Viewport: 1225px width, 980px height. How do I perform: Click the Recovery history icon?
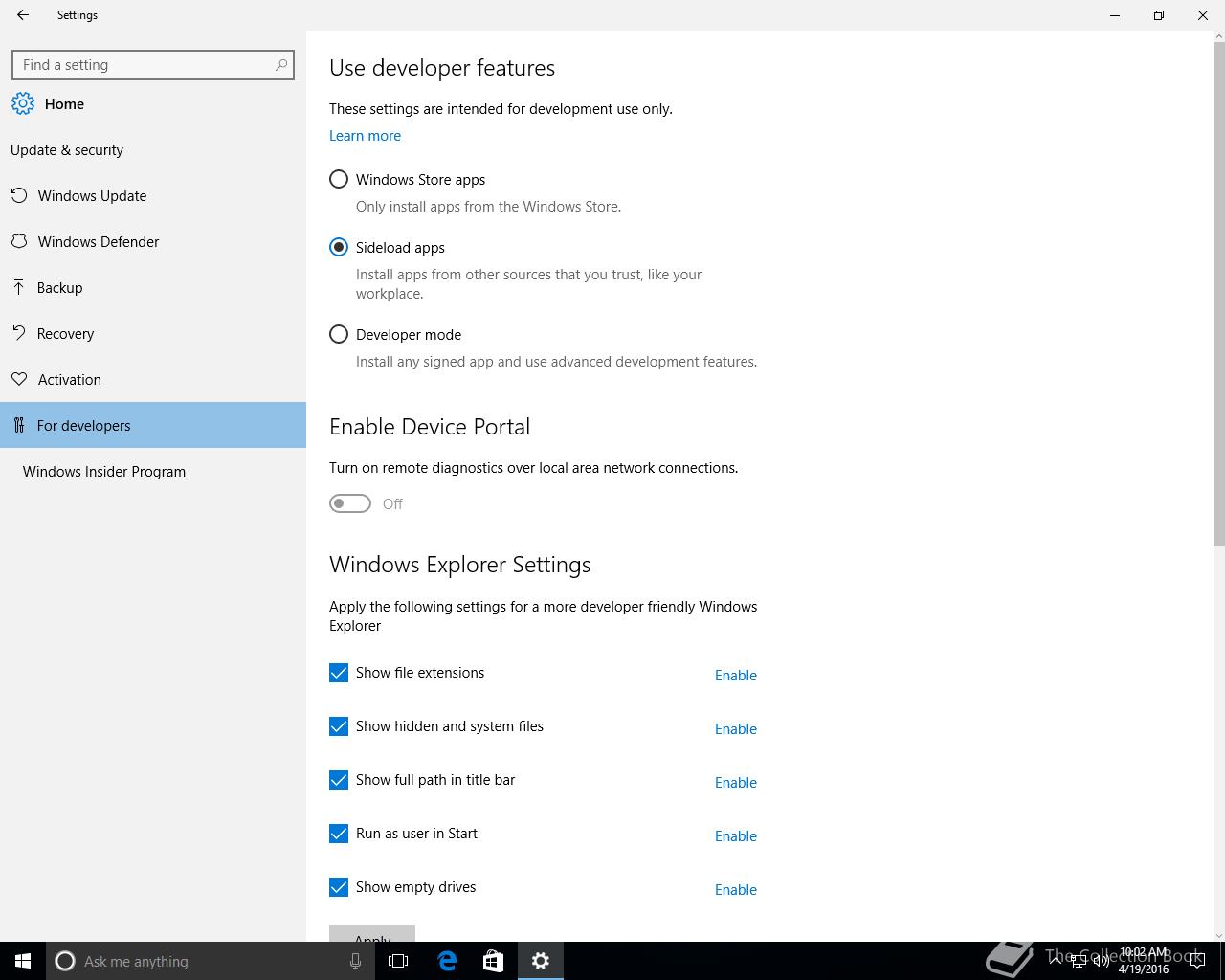19,333
